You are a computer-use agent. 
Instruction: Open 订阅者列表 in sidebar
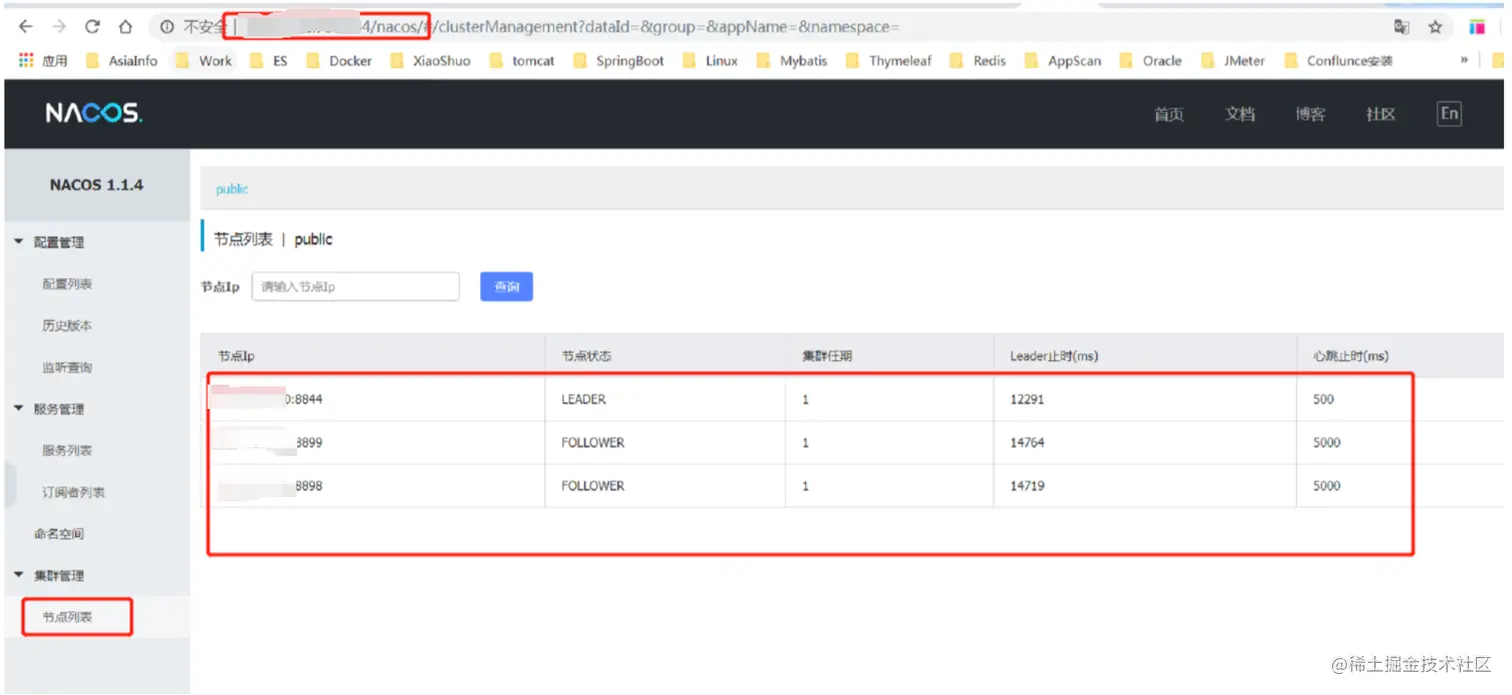tap(73, 493)
